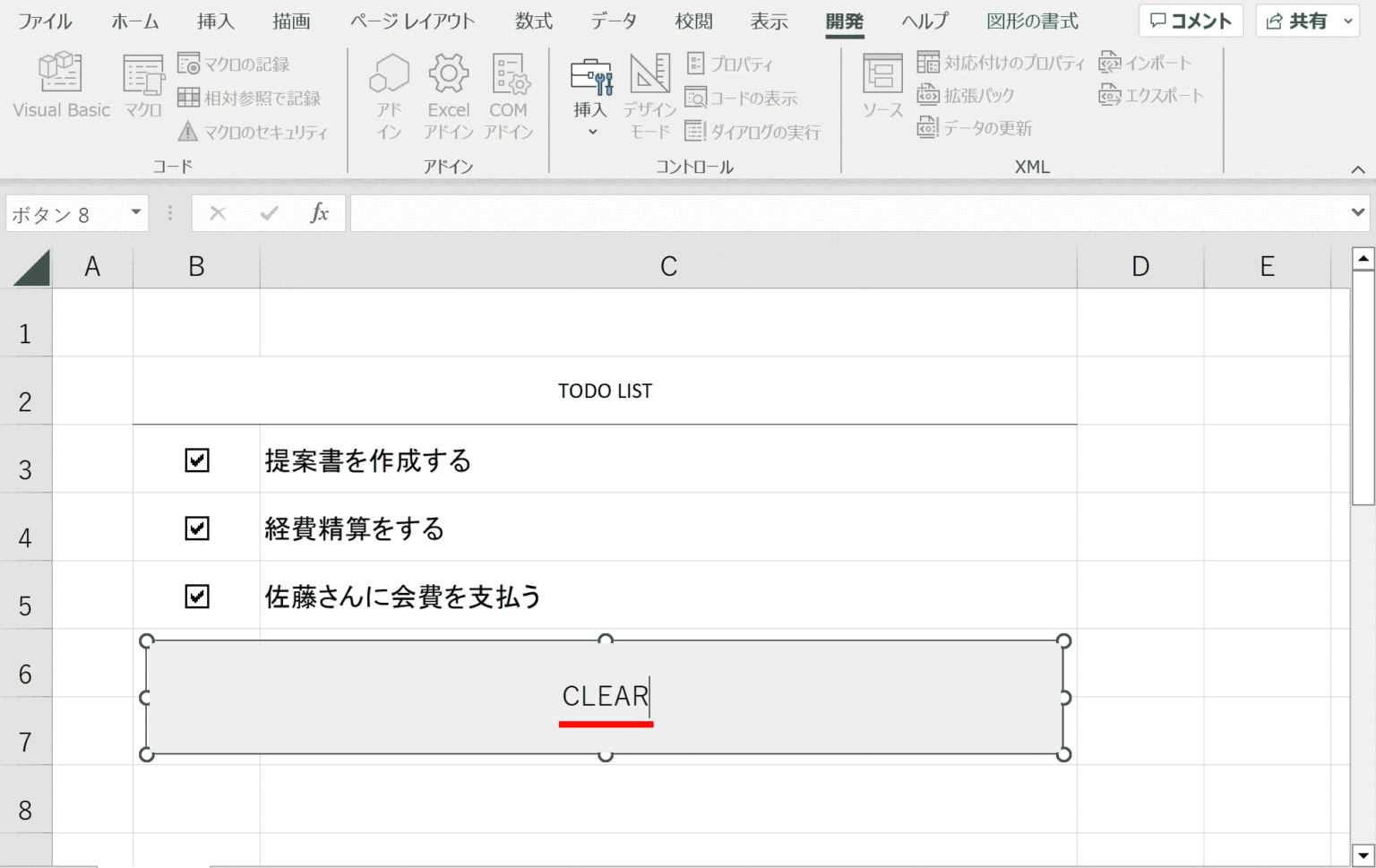1376x868 pixels.
Task: Open the ファイル menu tab
Action: [45, 21]
